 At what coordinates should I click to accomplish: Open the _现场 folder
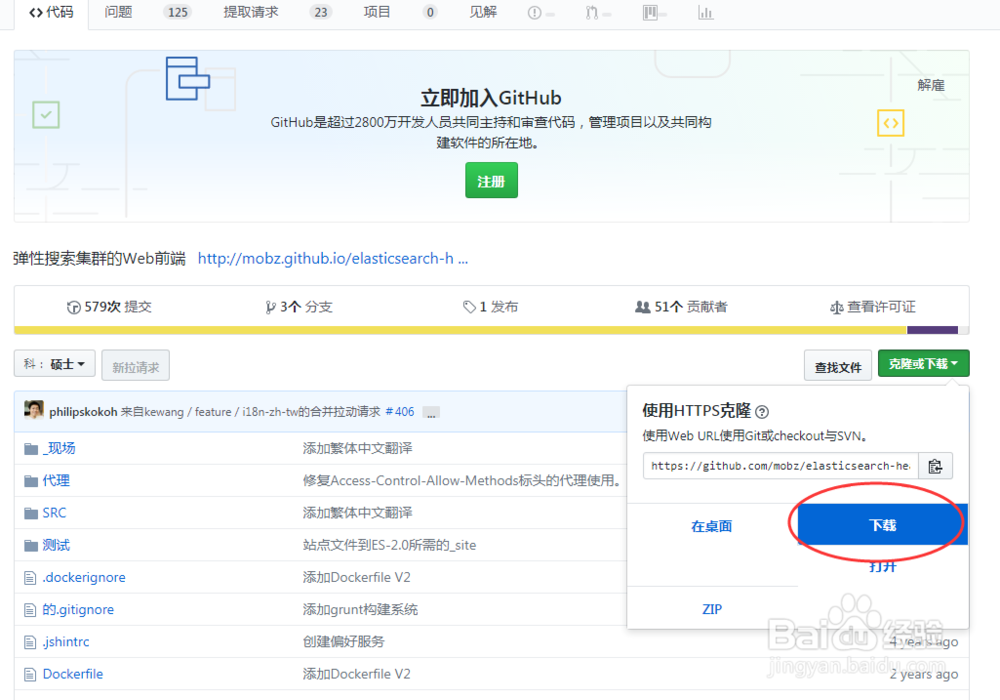tap(59, 448)
